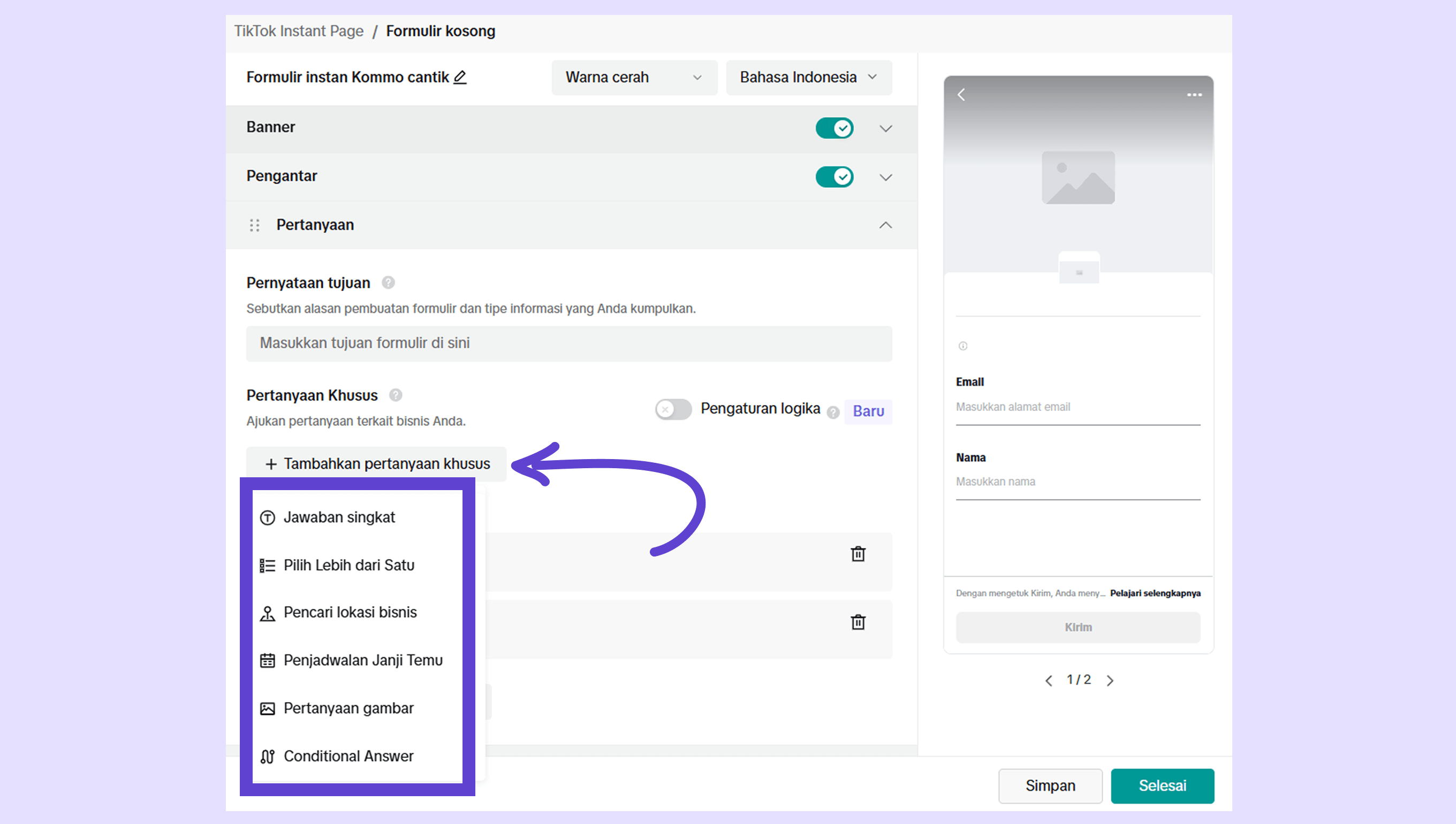Image resolution: width=1456 pixels, height=824 pixels.
Task: Grab the Pertanyaan drag handle icon
Action: point(255,225)
